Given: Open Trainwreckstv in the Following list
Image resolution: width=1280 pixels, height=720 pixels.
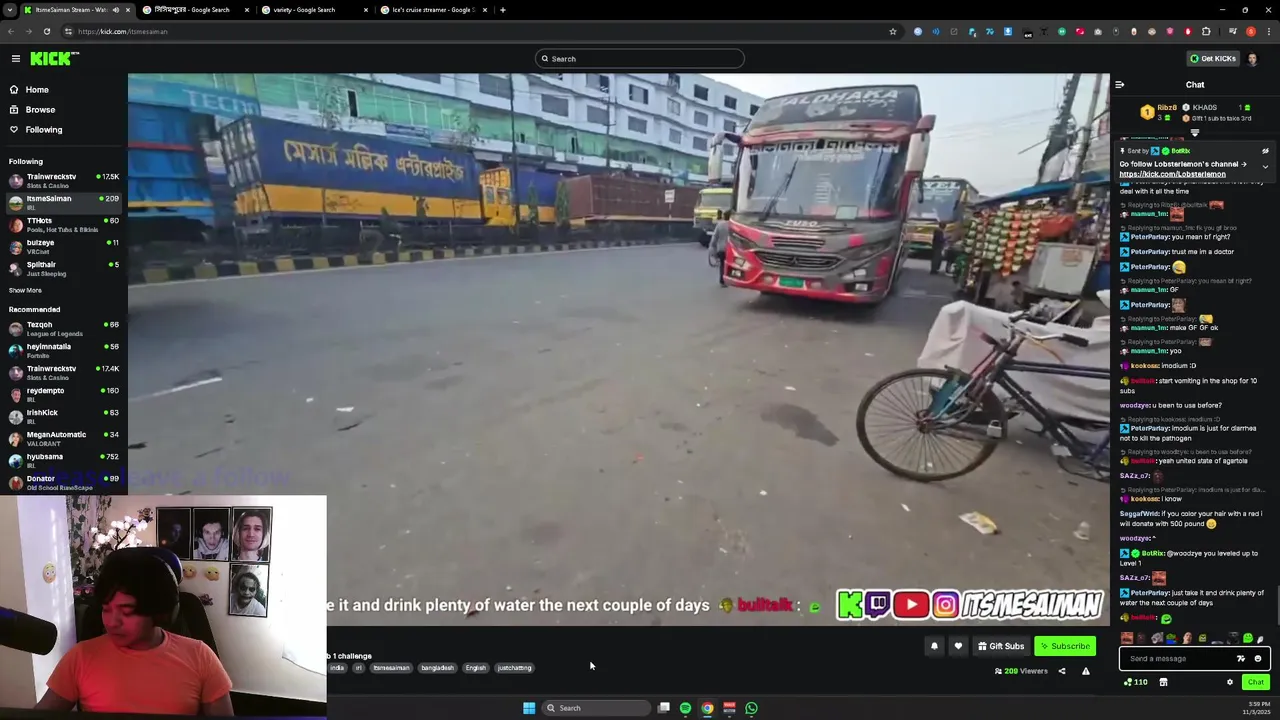Looking at the screenshot, I should tap(64, 181).
